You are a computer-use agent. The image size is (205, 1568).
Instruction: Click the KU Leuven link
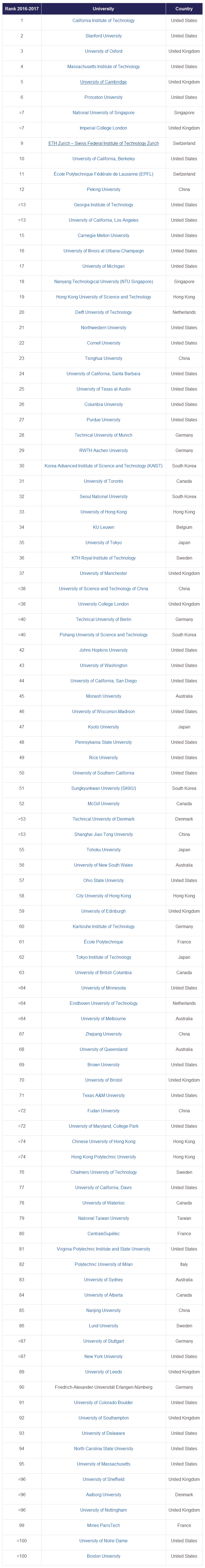(x=103, y=527)
